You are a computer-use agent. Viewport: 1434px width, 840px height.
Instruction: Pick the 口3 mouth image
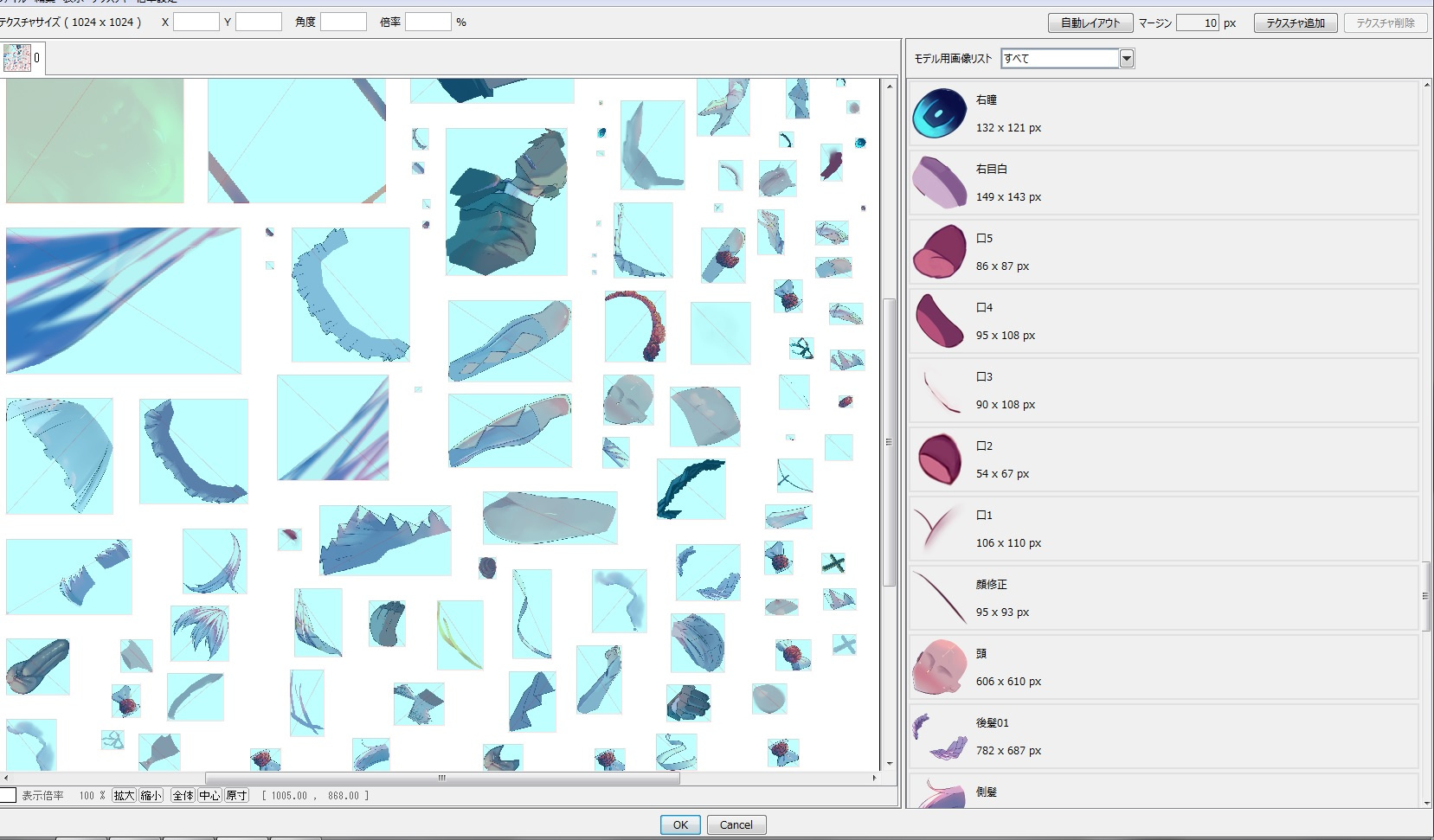(1163, 390)
